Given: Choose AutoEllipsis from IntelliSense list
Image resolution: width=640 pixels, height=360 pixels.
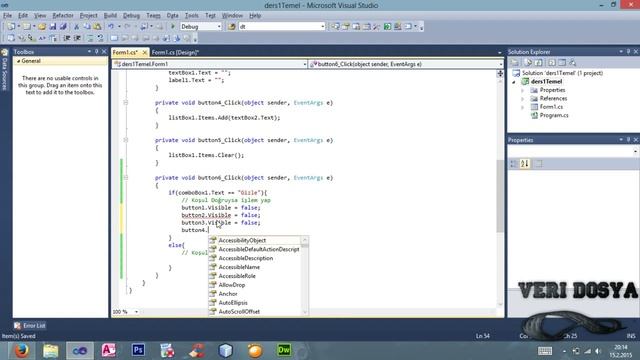Looking at the screenshot, I should click(x=233, y=303).
